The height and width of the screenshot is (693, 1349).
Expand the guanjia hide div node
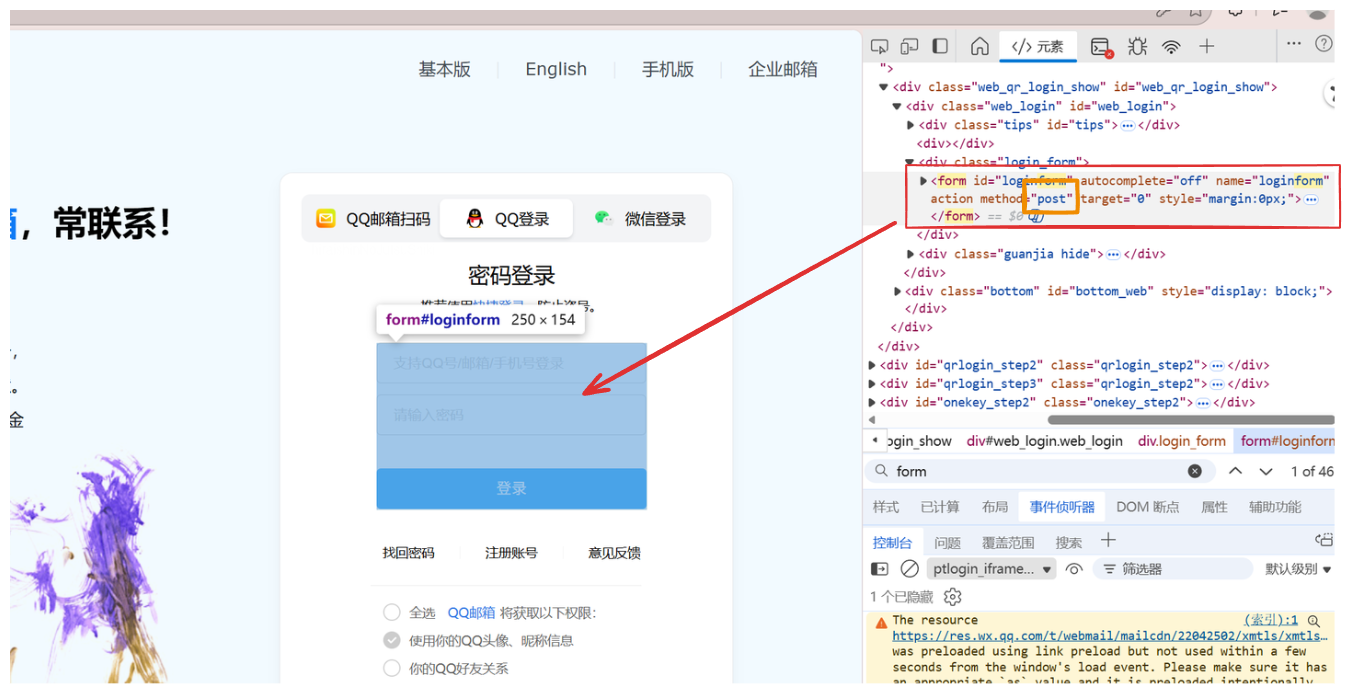[910, 254]
